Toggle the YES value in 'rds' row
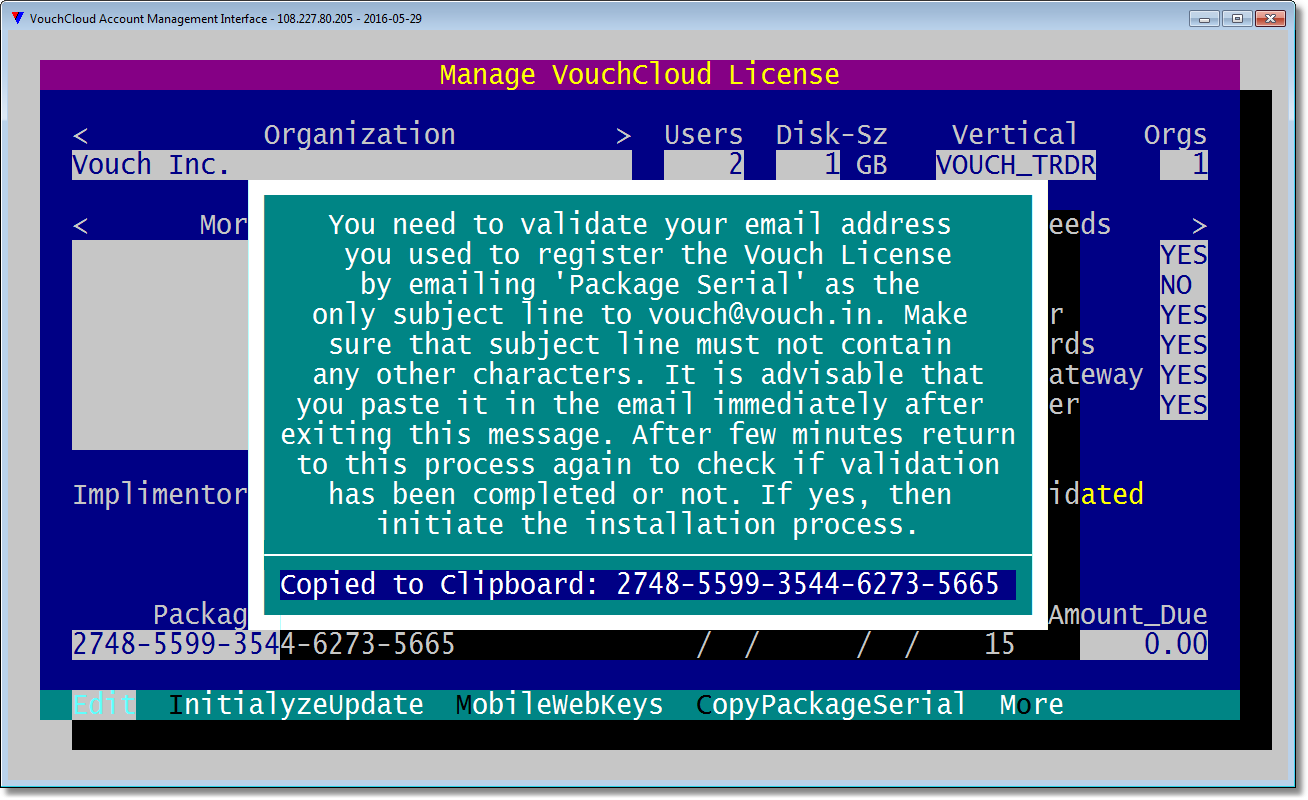 [1184, 345]
